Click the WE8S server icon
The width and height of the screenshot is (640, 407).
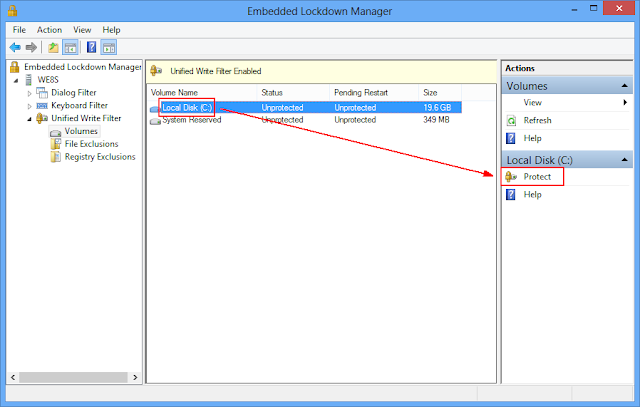point(29,80)
